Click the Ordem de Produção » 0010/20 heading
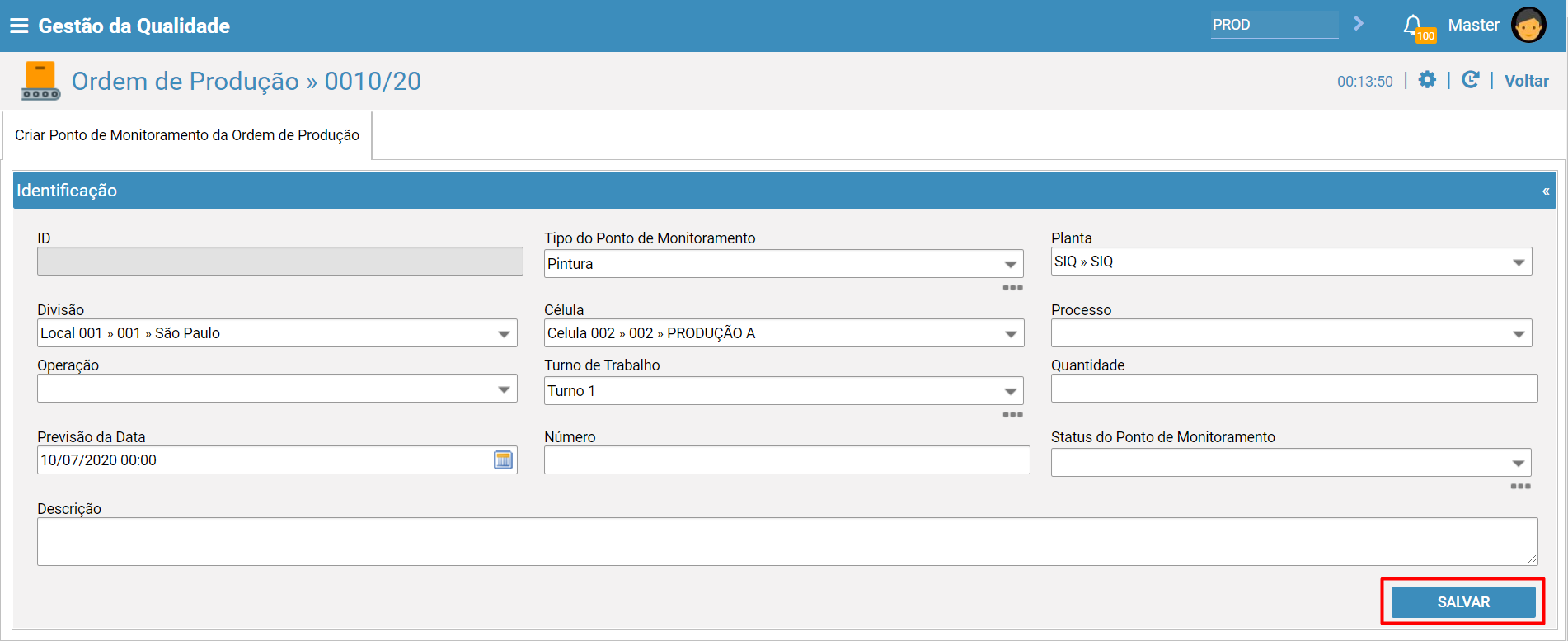 (x=246, y=81)
